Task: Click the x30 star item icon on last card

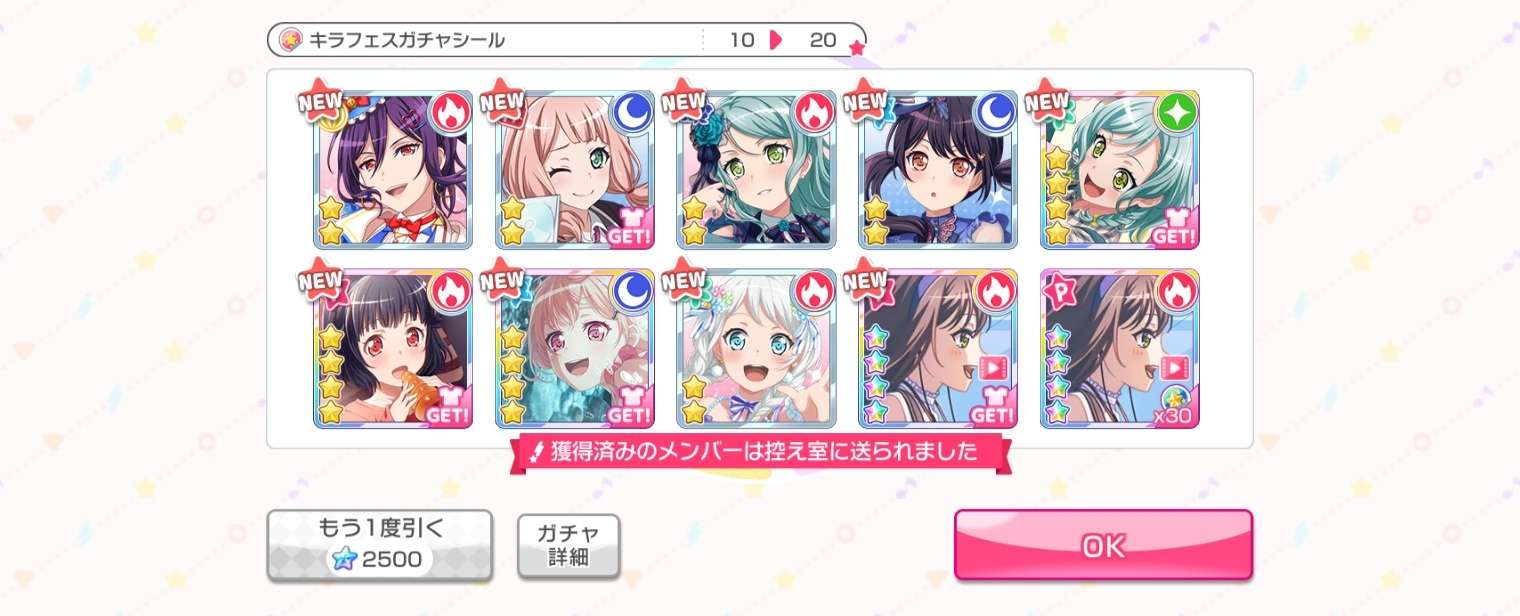Action: coord(1176,403)
